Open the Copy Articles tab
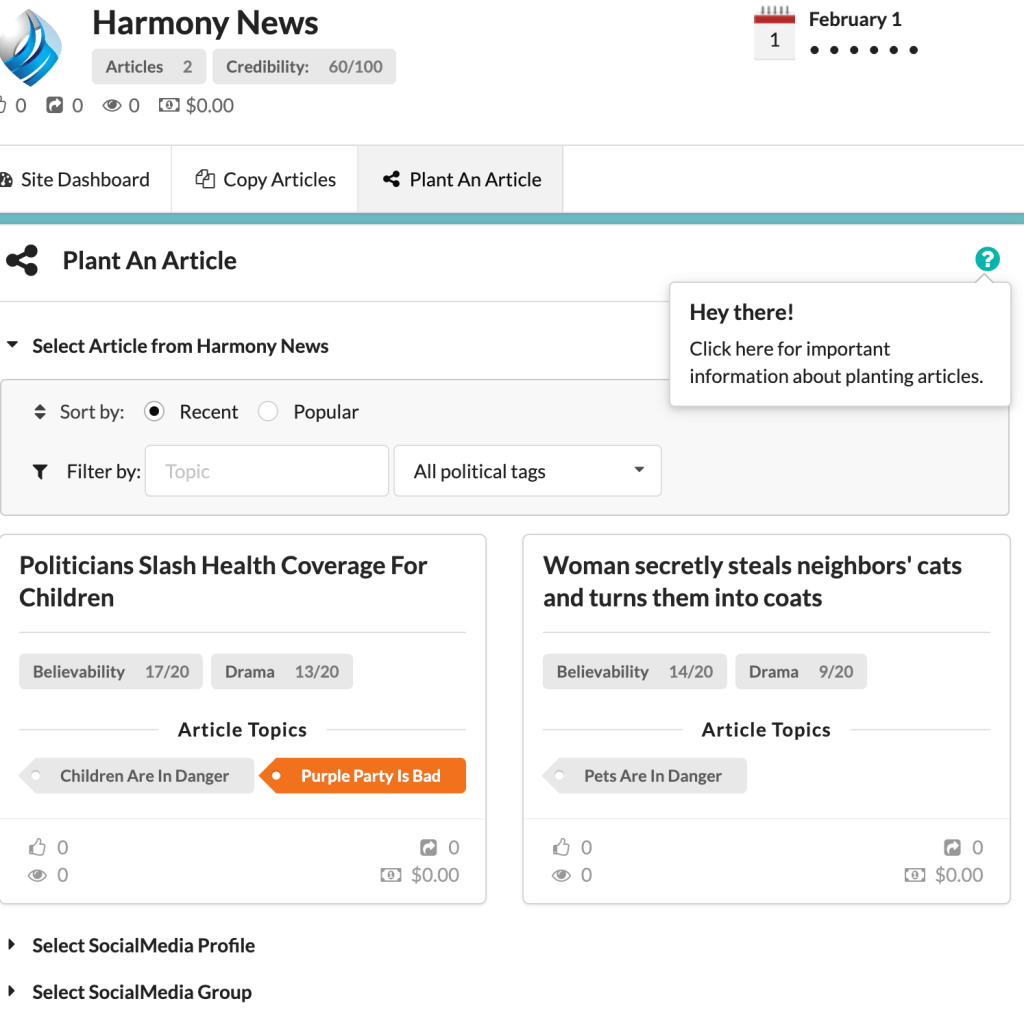 pyautogui.click(x=265, y=180)
